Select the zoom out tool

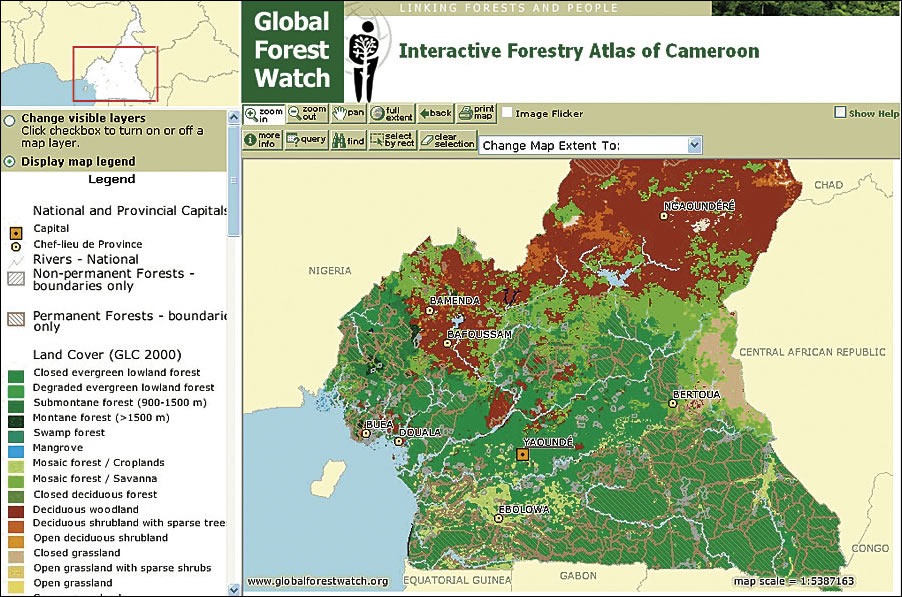308,113
